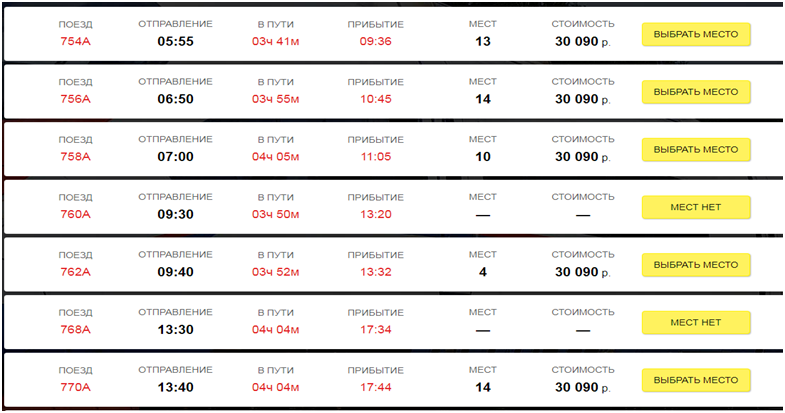Select seat on train 762A

click(x=695, y=265)
